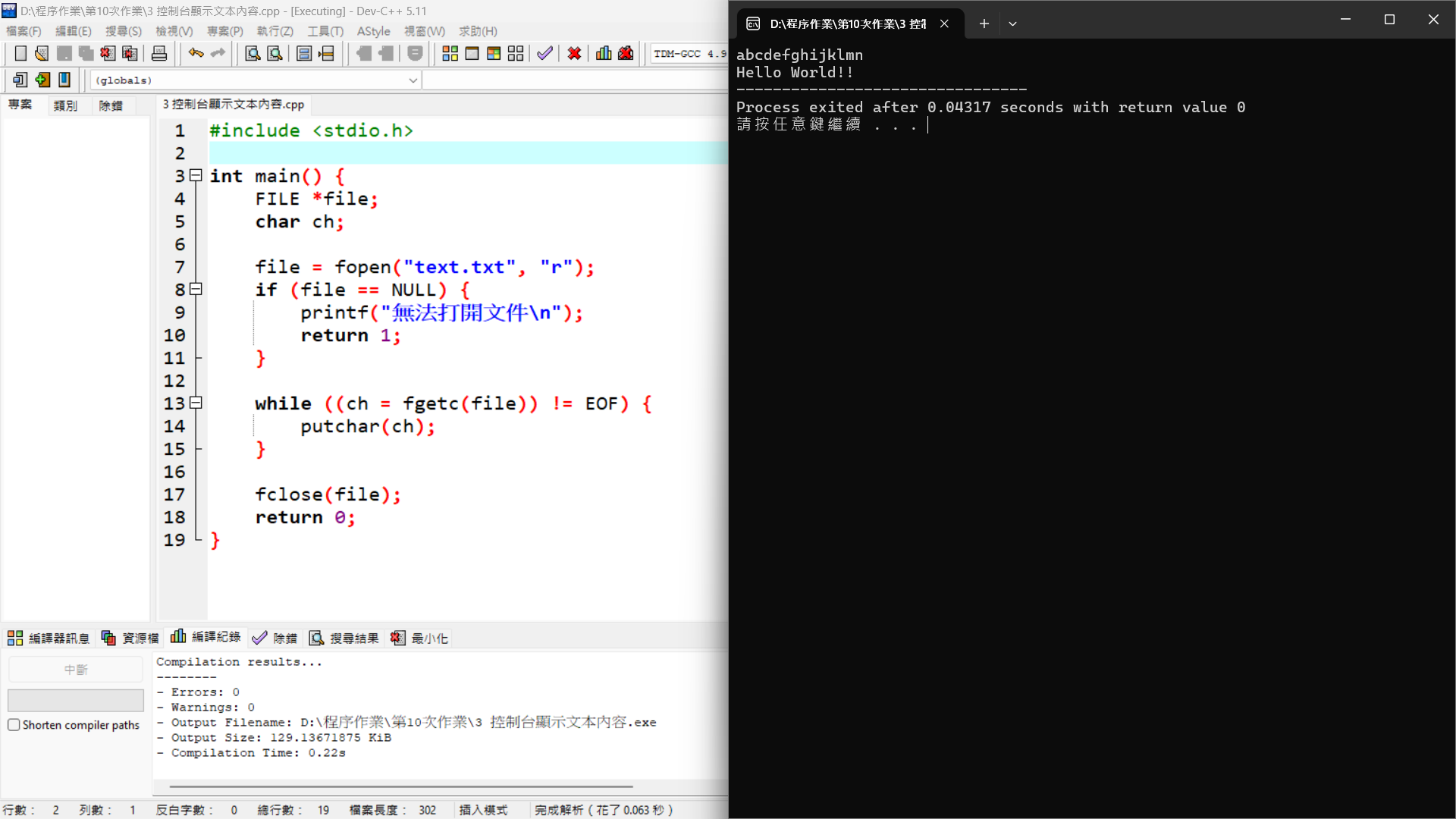
Task: Switch to the 編譯器訊息 compiler tab
Action: click(49, 639)
